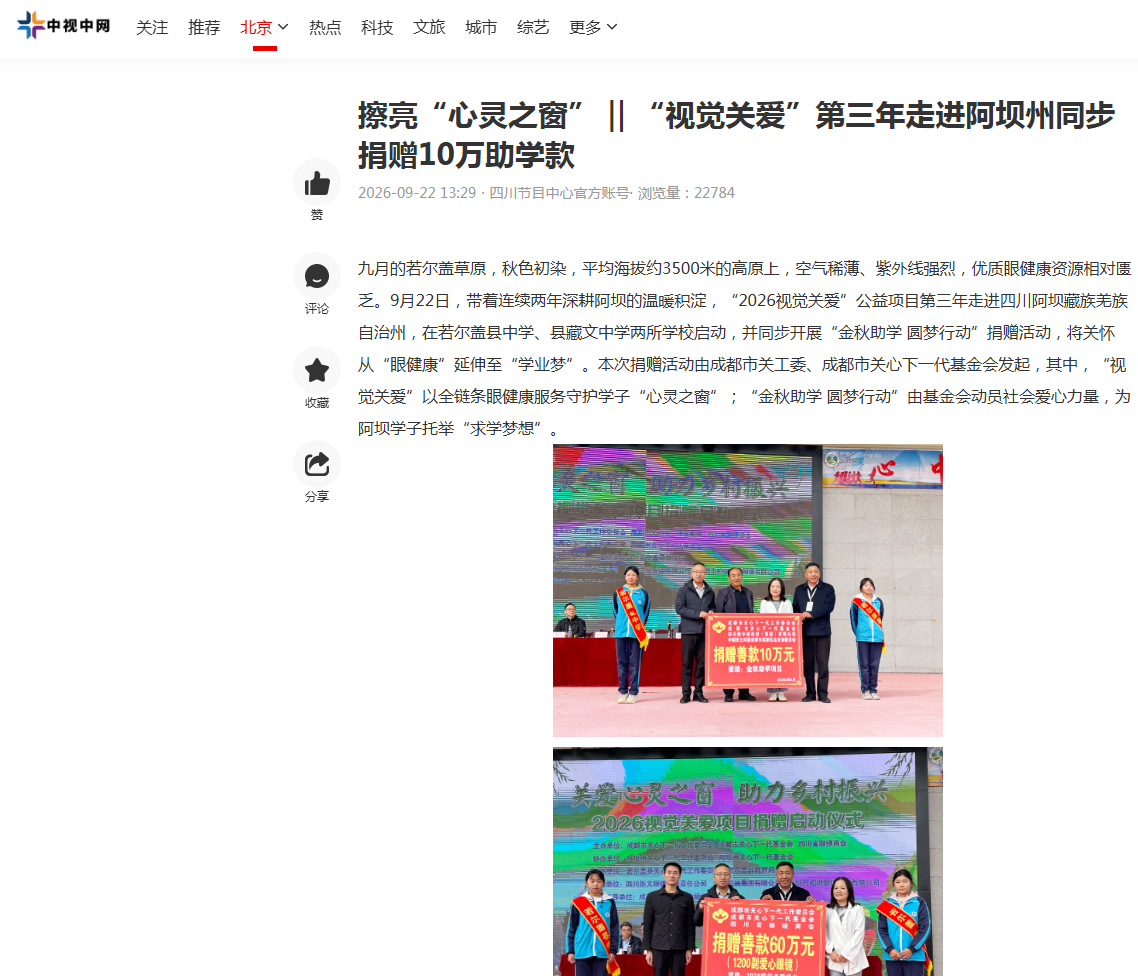Click the 分享 label

click(317, 496)
